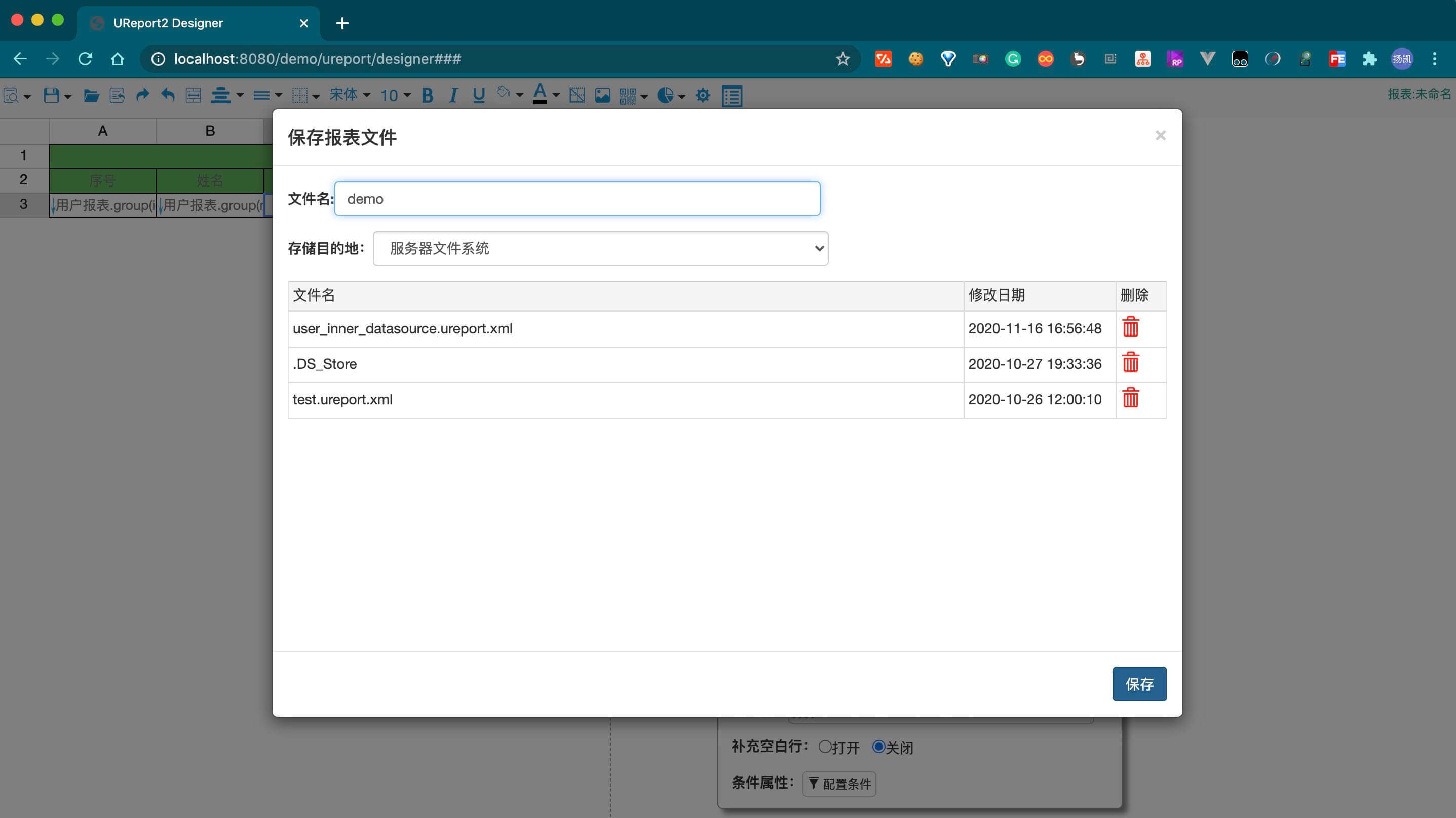Click the italic formatting icon

[x=453, y=96]
